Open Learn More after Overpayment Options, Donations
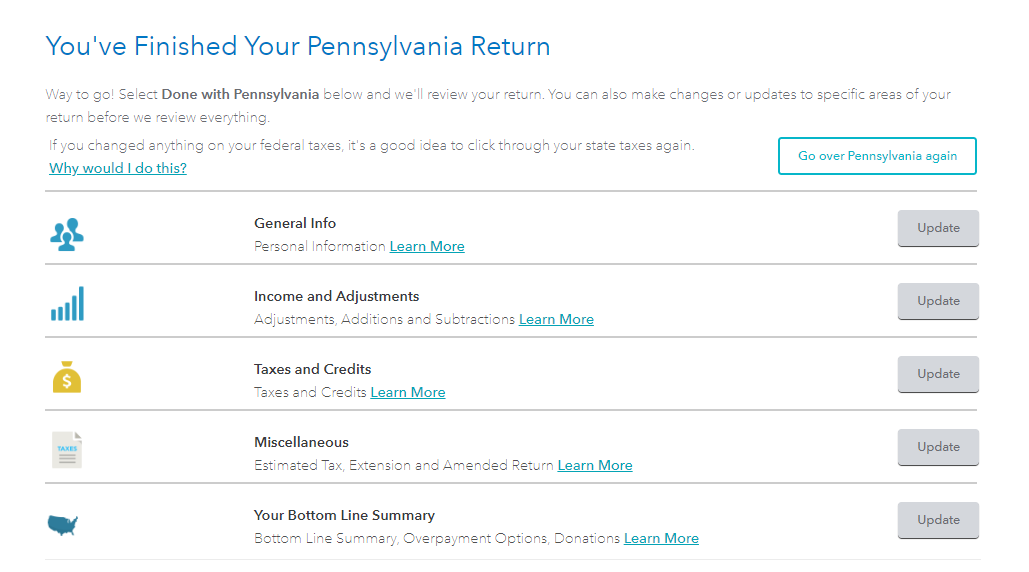The width and height of the screenshot is (1029, 572). [661, 538]
